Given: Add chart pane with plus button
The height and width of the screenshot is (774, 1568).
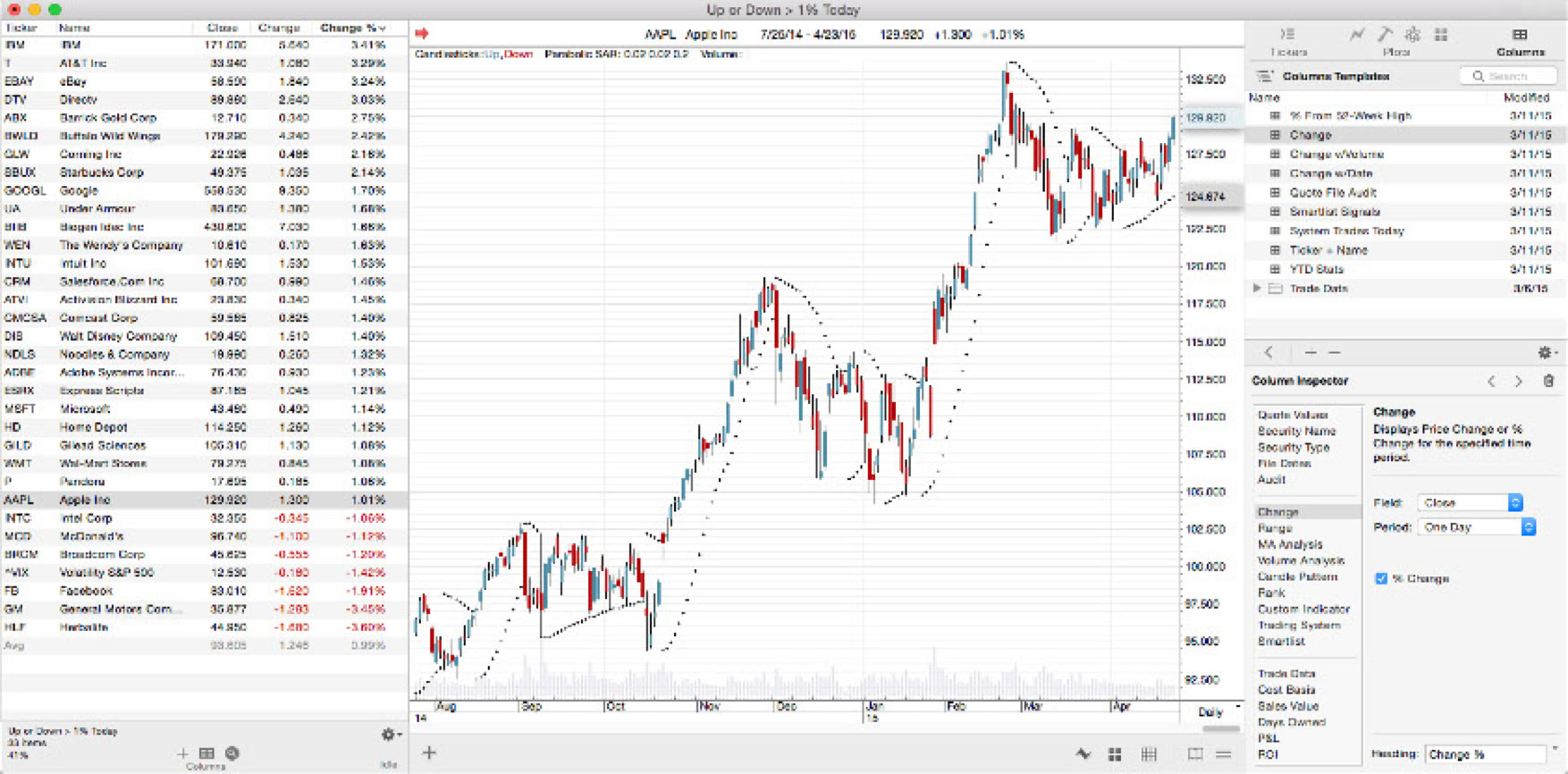Looking at the screenshot, I should [x=429, y=753].
